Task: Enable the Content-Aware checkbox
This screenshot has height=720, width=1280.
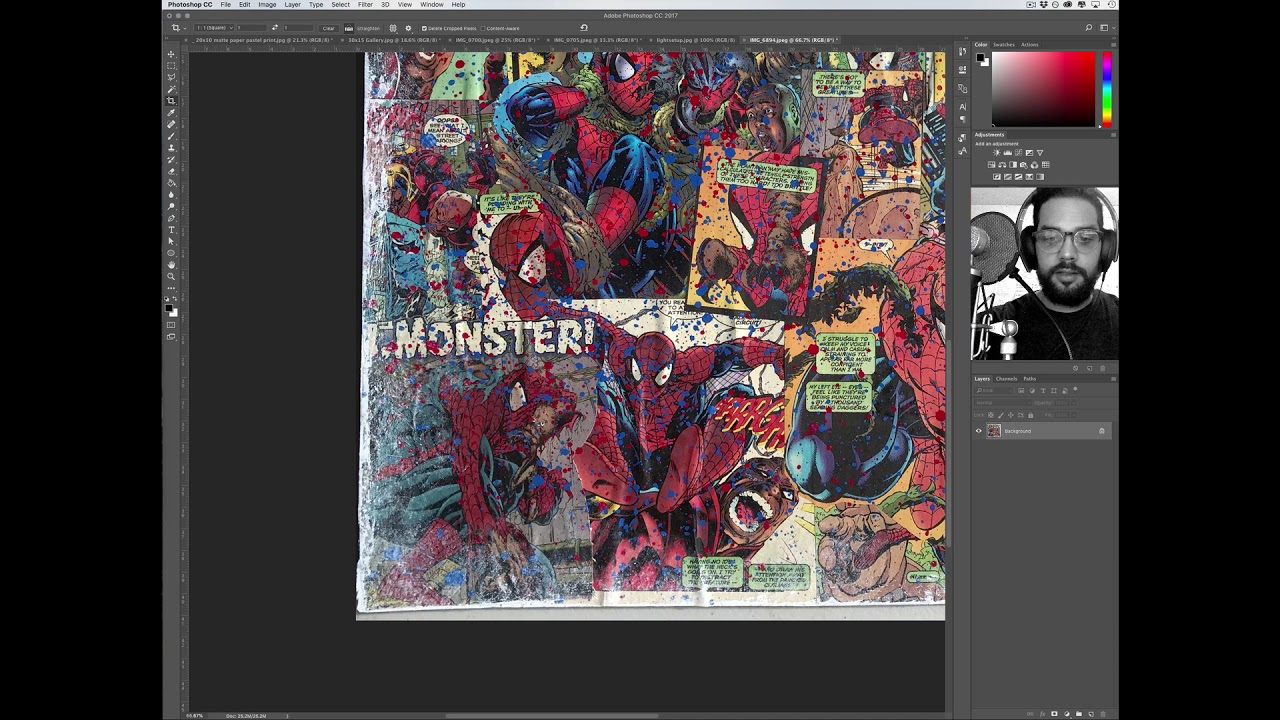Action: coord(483,28)
